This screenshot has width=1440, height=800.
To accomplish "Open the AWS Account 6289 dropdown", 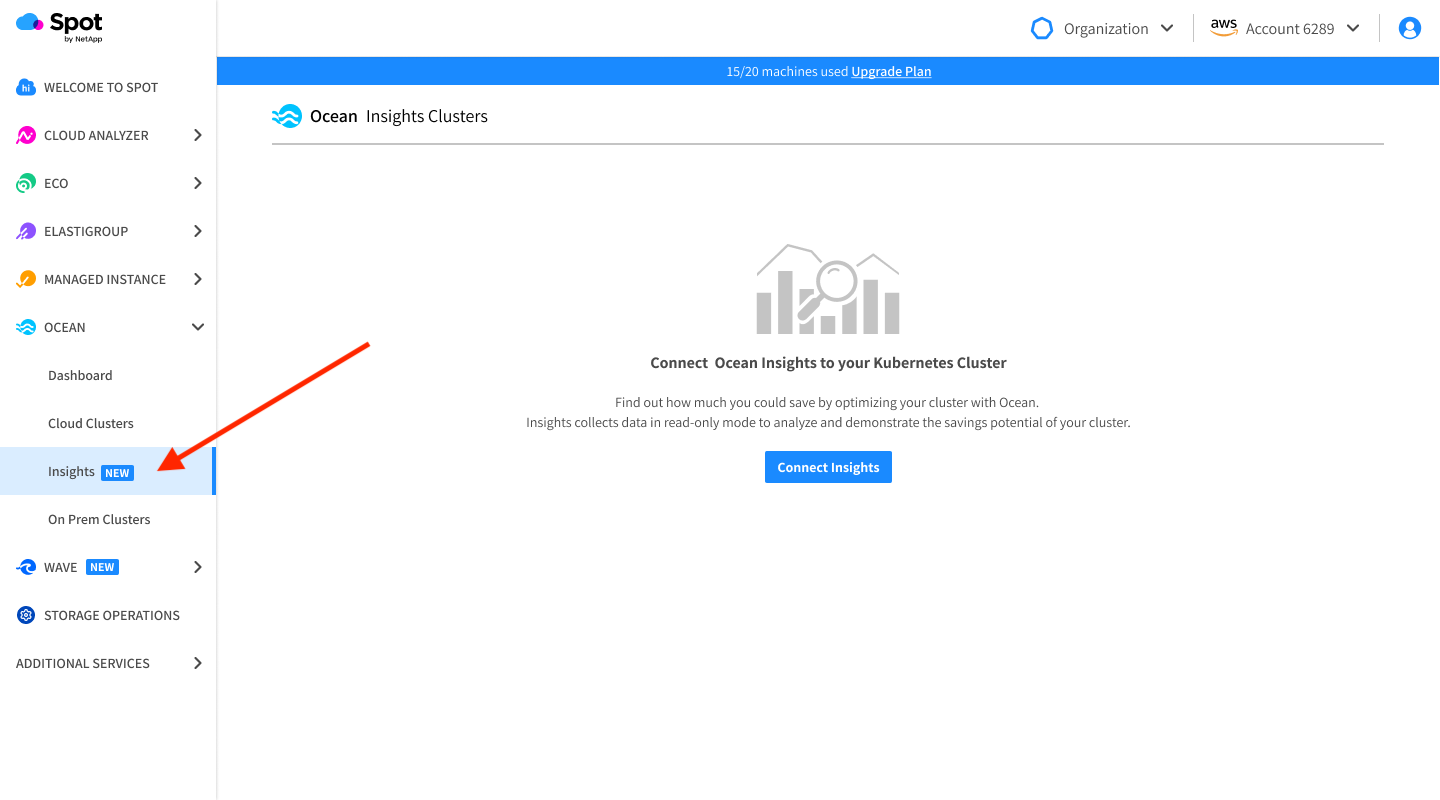I will (x=1285, y=28).
